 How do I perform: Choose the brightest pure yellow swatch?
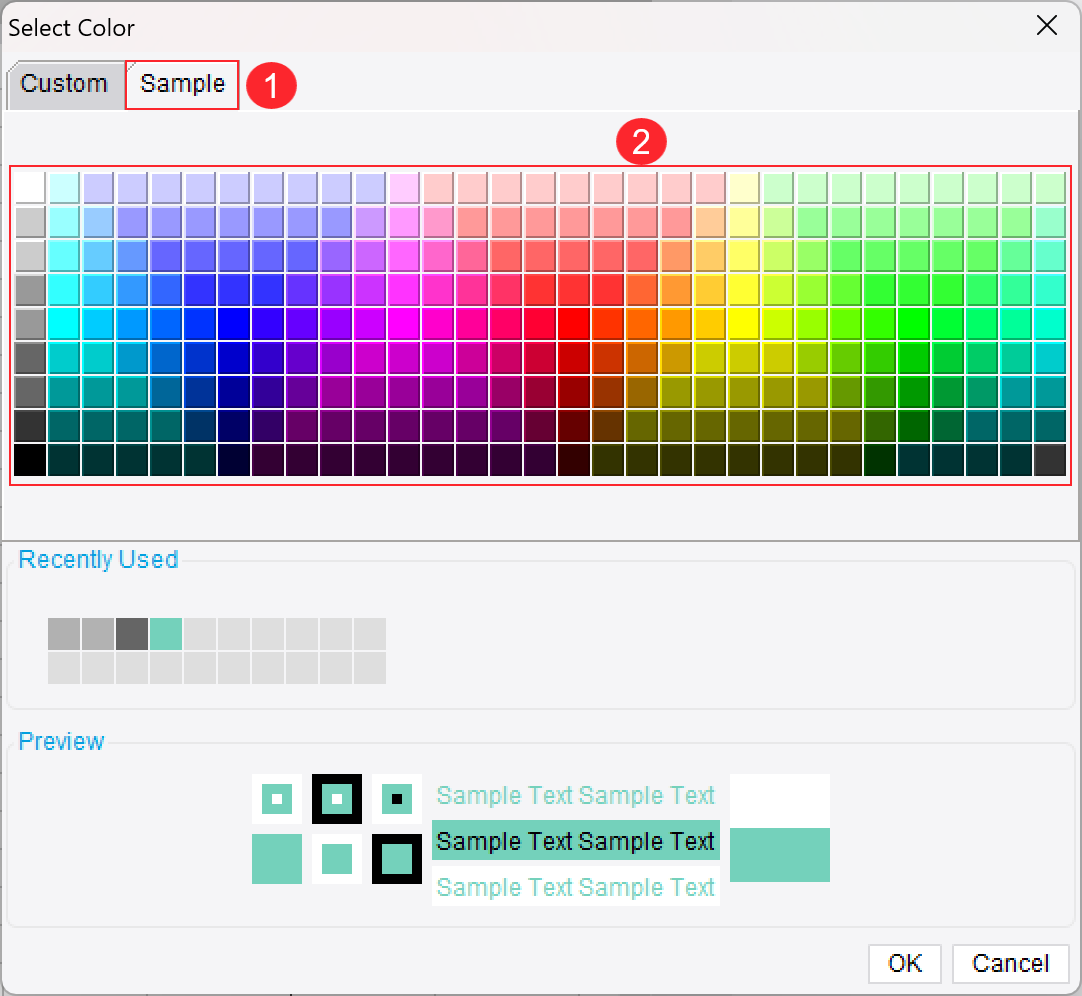point(744,324)
